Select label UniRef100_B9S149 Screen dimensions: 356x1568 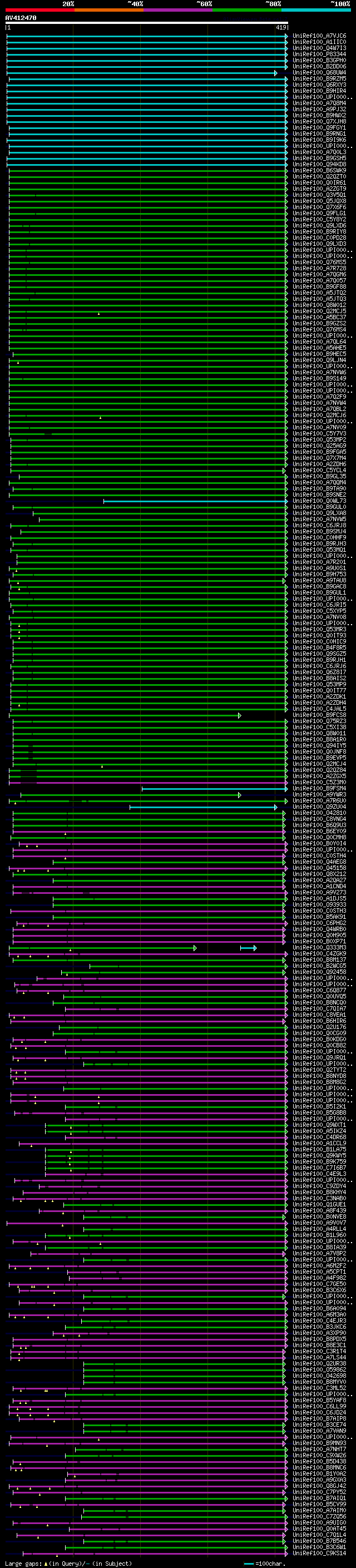(x=319, y=379)
